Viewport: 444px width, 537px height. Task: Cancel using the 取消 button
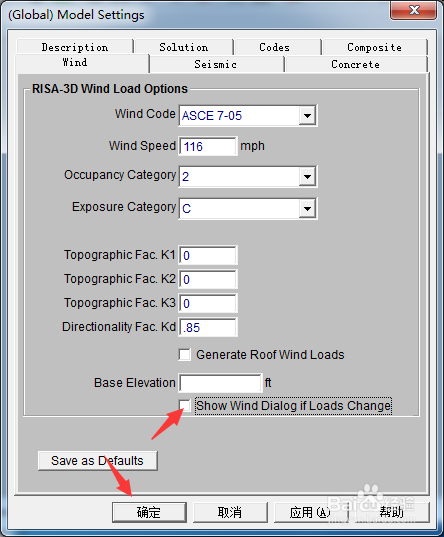(230, 512)
